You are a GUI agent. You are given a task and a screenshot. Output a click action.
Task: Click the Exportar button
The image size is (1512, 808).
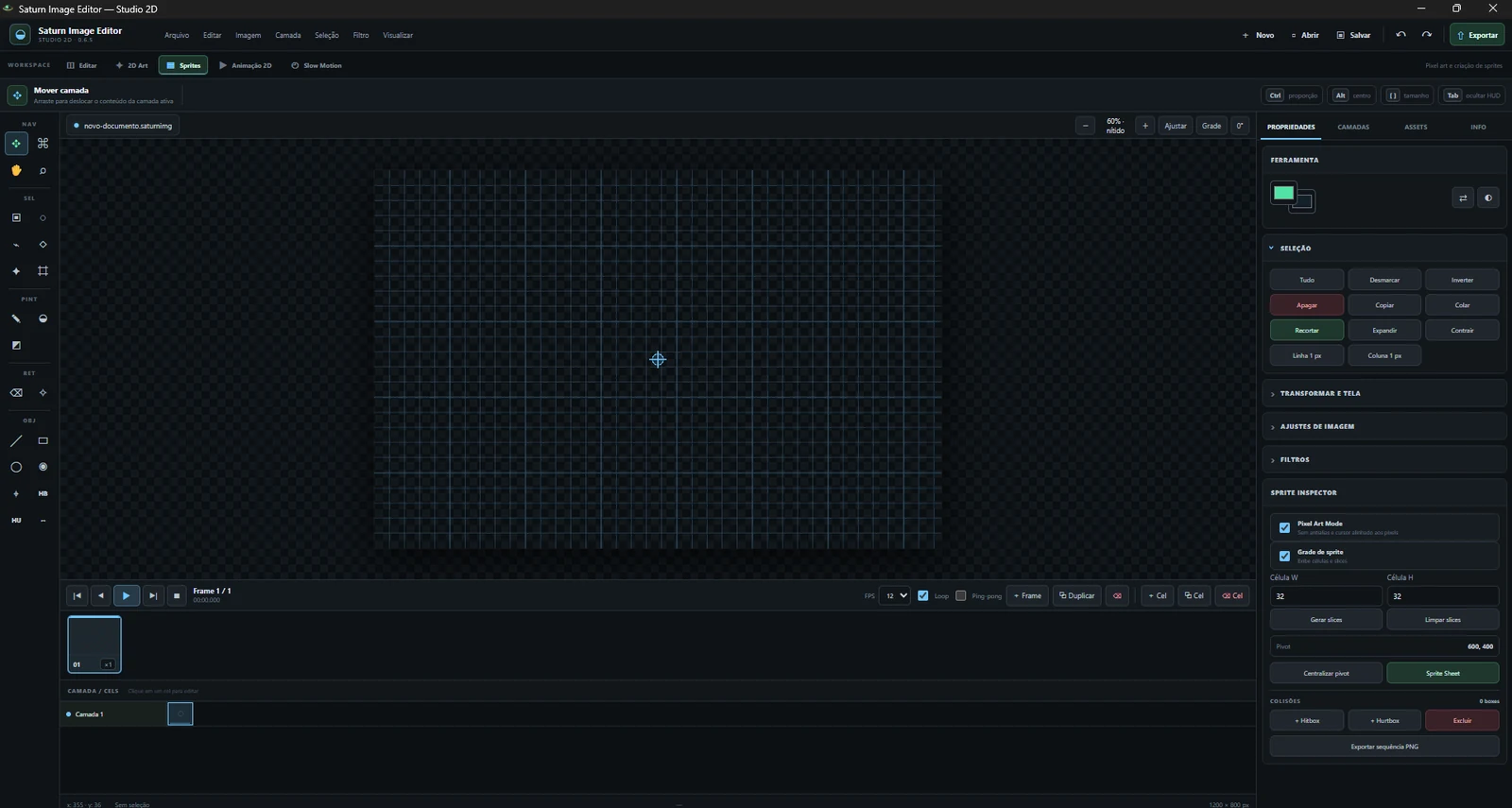[x=1477, y=35]
